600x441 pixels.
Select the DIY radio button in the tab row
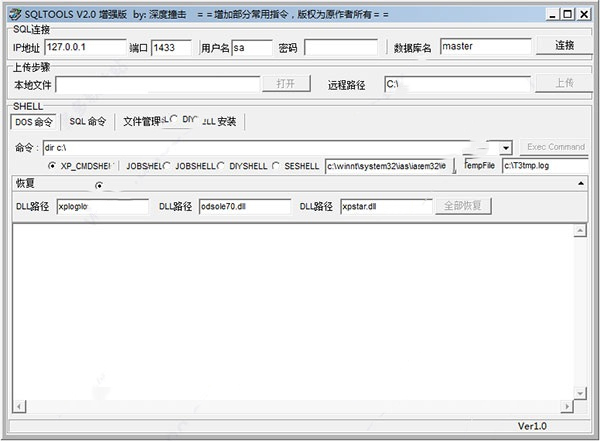[x=173, y=119]
